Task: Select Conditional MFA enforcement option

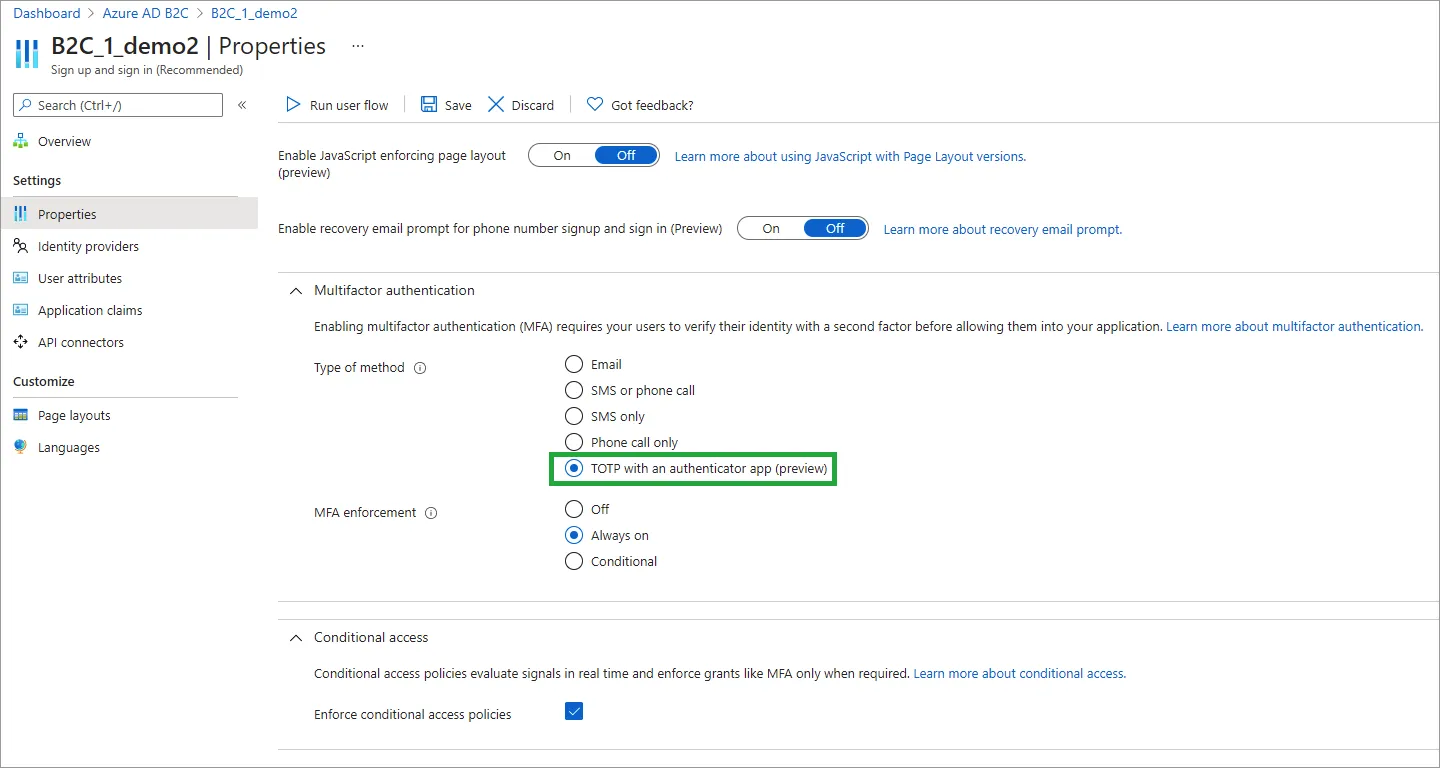Action: [574, 562]
